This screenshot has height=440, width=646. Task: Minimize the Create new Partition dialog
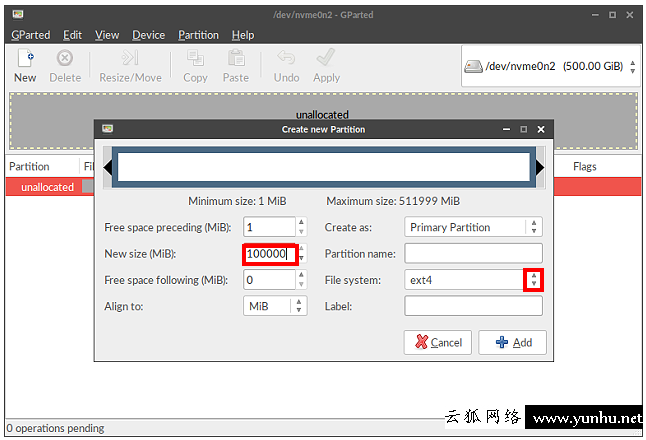506,129
